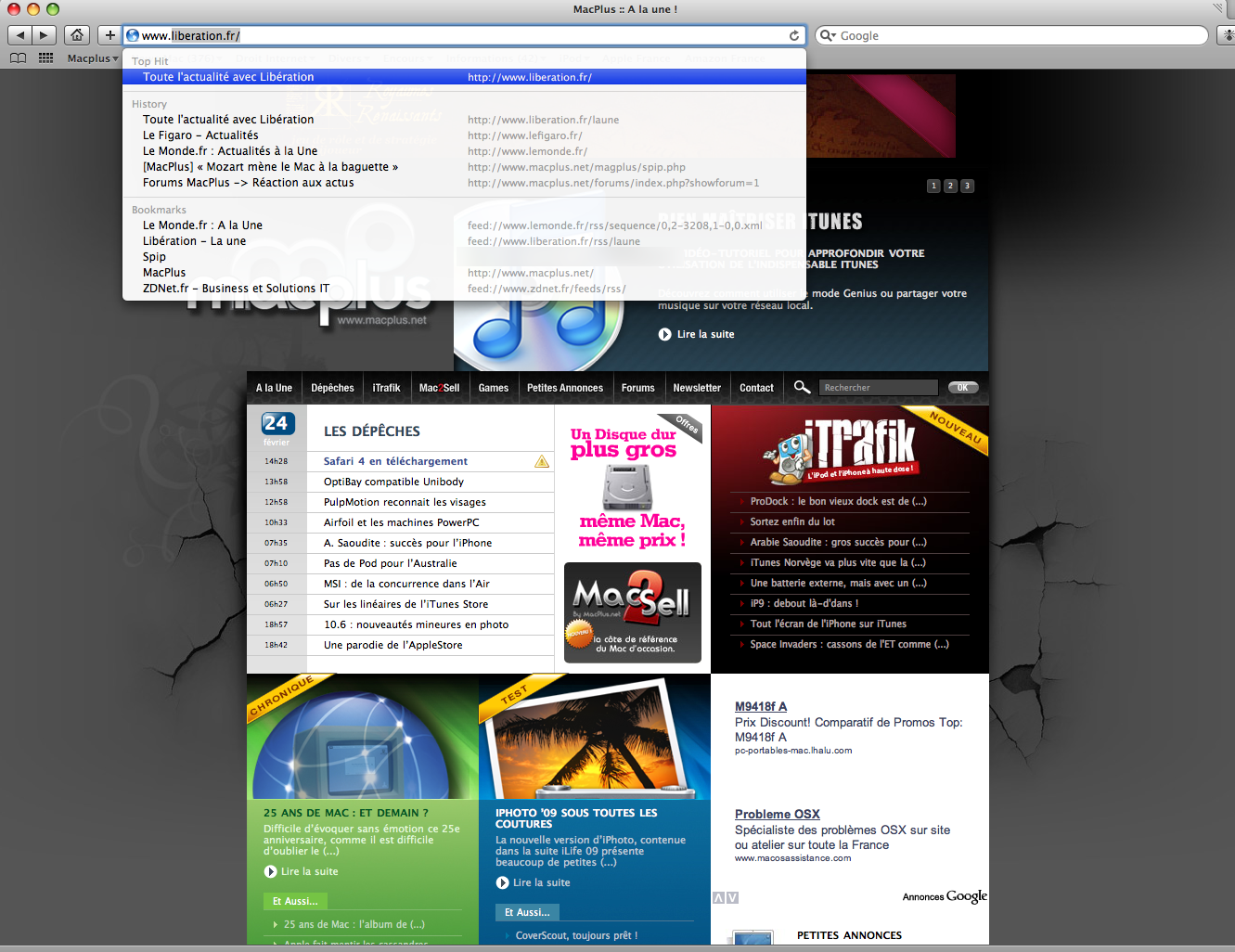Go to slide 1 of carousel
Screen dimensions: 1235x952
[933, 186]
